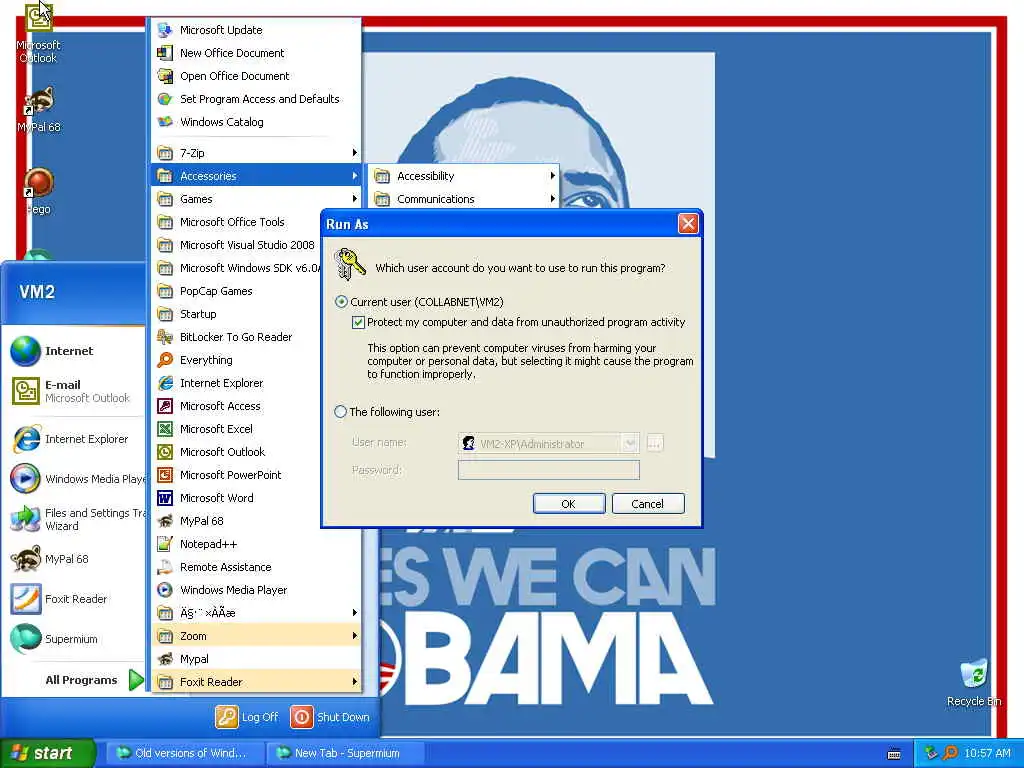
Task: Expand the 7-Zip submenu
Action: pos(257,153)
